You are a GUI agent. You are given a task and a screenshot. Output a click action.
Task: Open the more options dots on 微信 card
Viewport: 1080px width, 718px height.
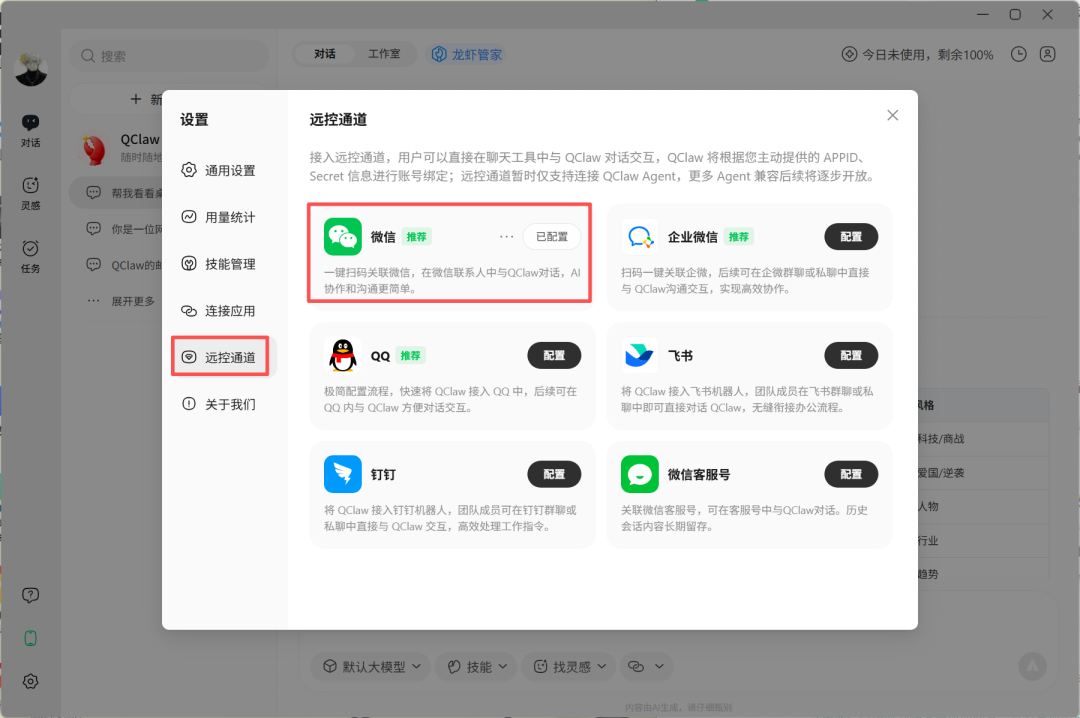pos(506,236)
